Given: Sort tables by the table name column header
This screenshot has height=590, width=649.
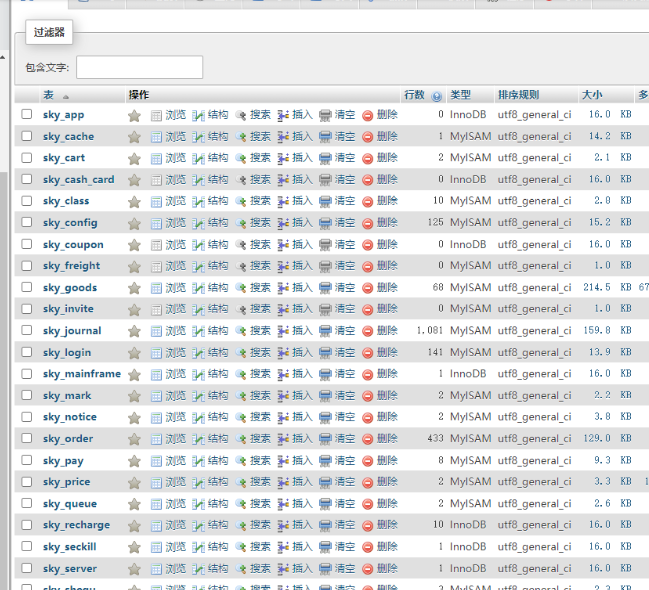Looking at the screenshot, I should tap(48, 95).
